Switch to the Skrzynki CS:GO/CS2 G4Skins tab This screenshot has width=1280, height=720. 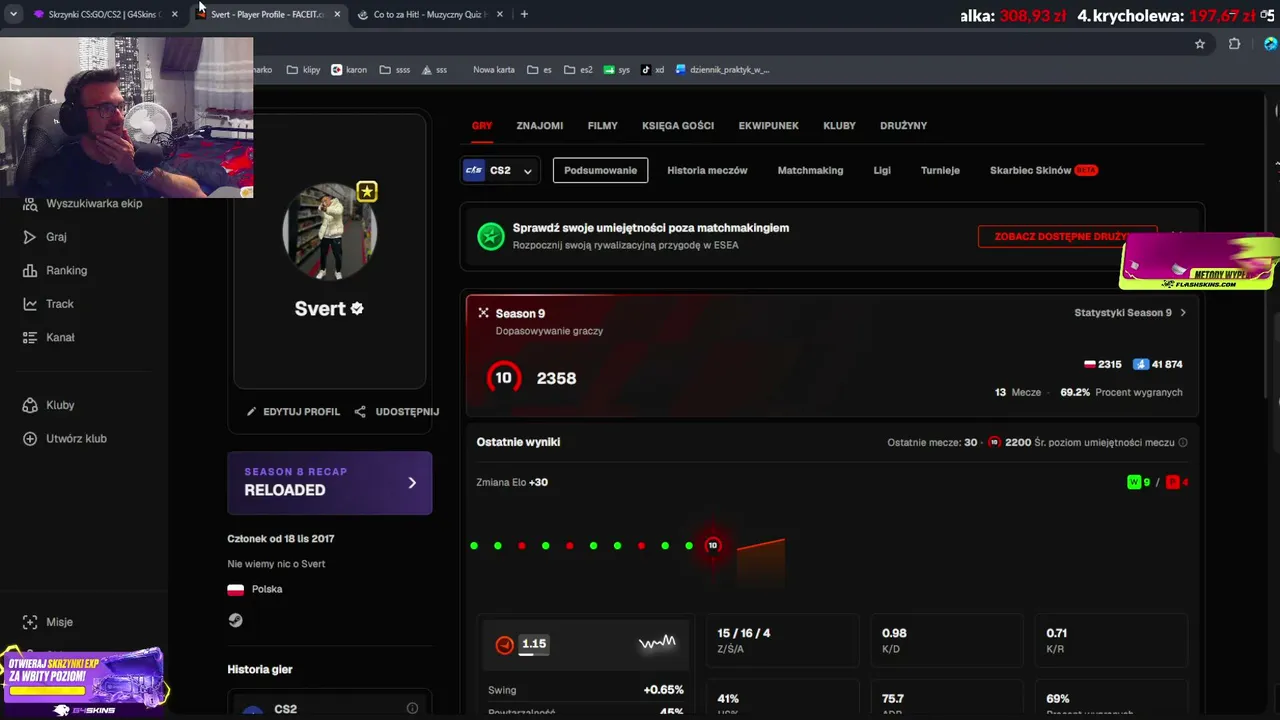[105, 14]
